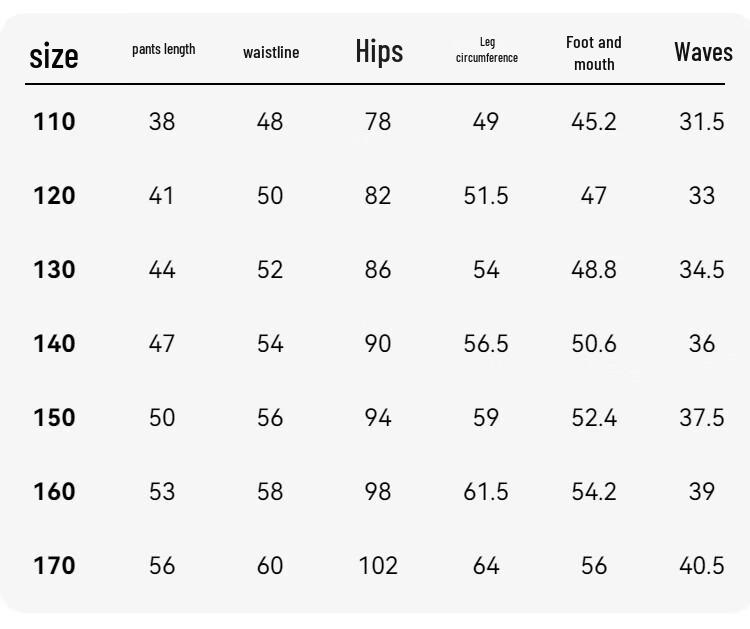Viewport: 750px width, 629px height.
Task: Click the size 140 row label
Action: click(x=54, y=343)
